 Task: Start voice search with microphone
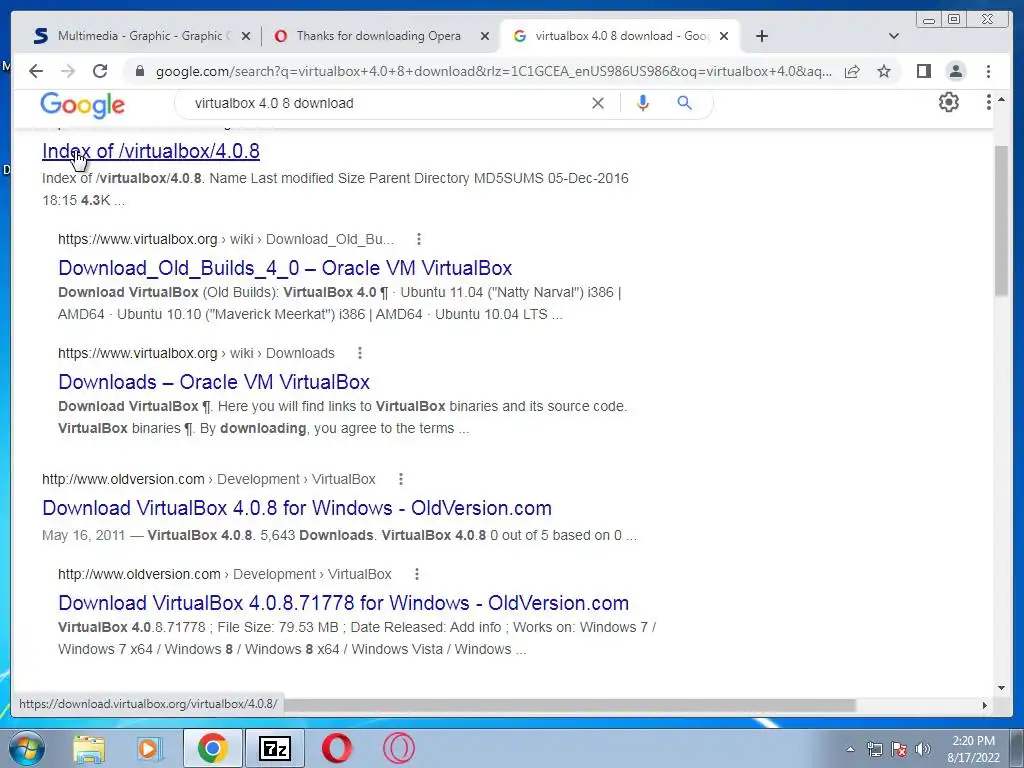click(x=643, y=103)
